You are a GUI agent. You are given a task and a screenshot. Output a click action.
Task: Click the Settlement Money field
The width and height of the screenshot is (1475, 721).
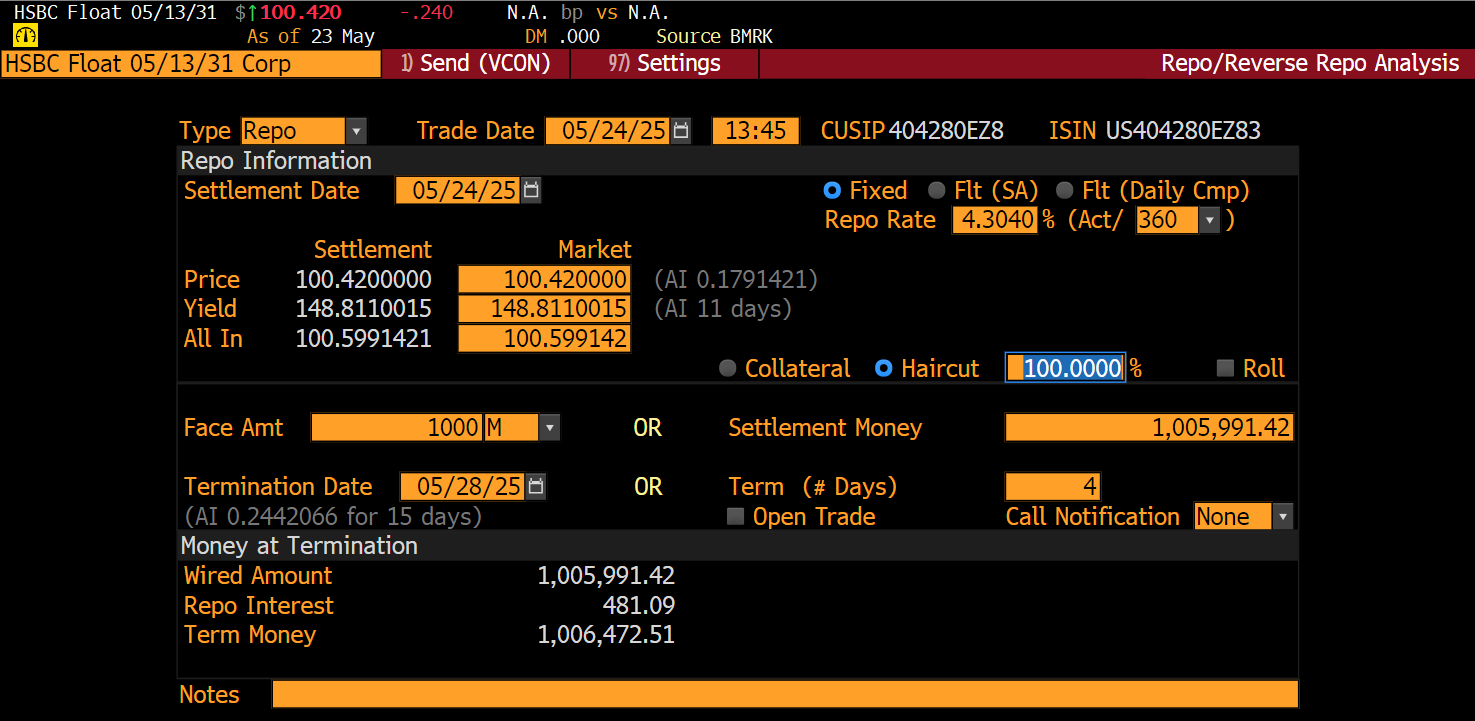1149,428
